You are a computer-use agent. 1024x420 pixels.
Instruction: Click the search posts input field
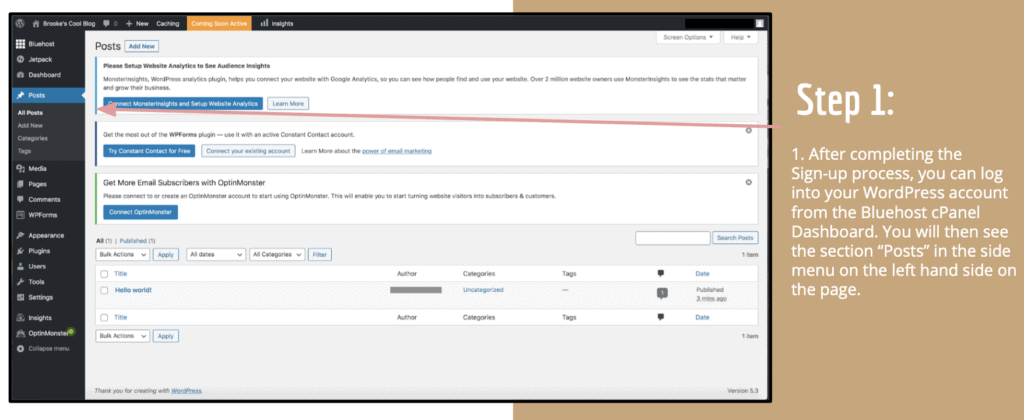click(x=672, y=238)
